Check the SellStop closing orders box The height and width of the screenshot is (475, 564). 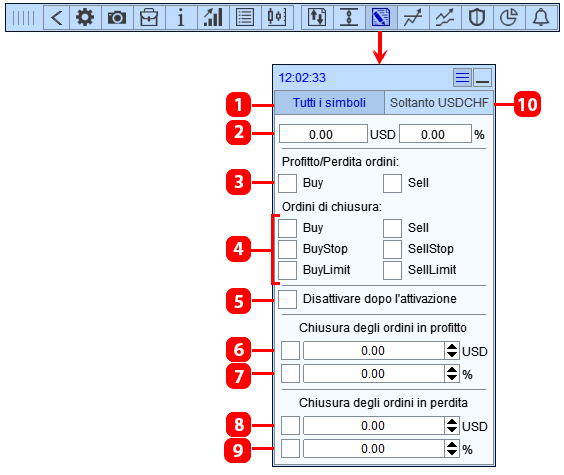[x=392, y=249]
